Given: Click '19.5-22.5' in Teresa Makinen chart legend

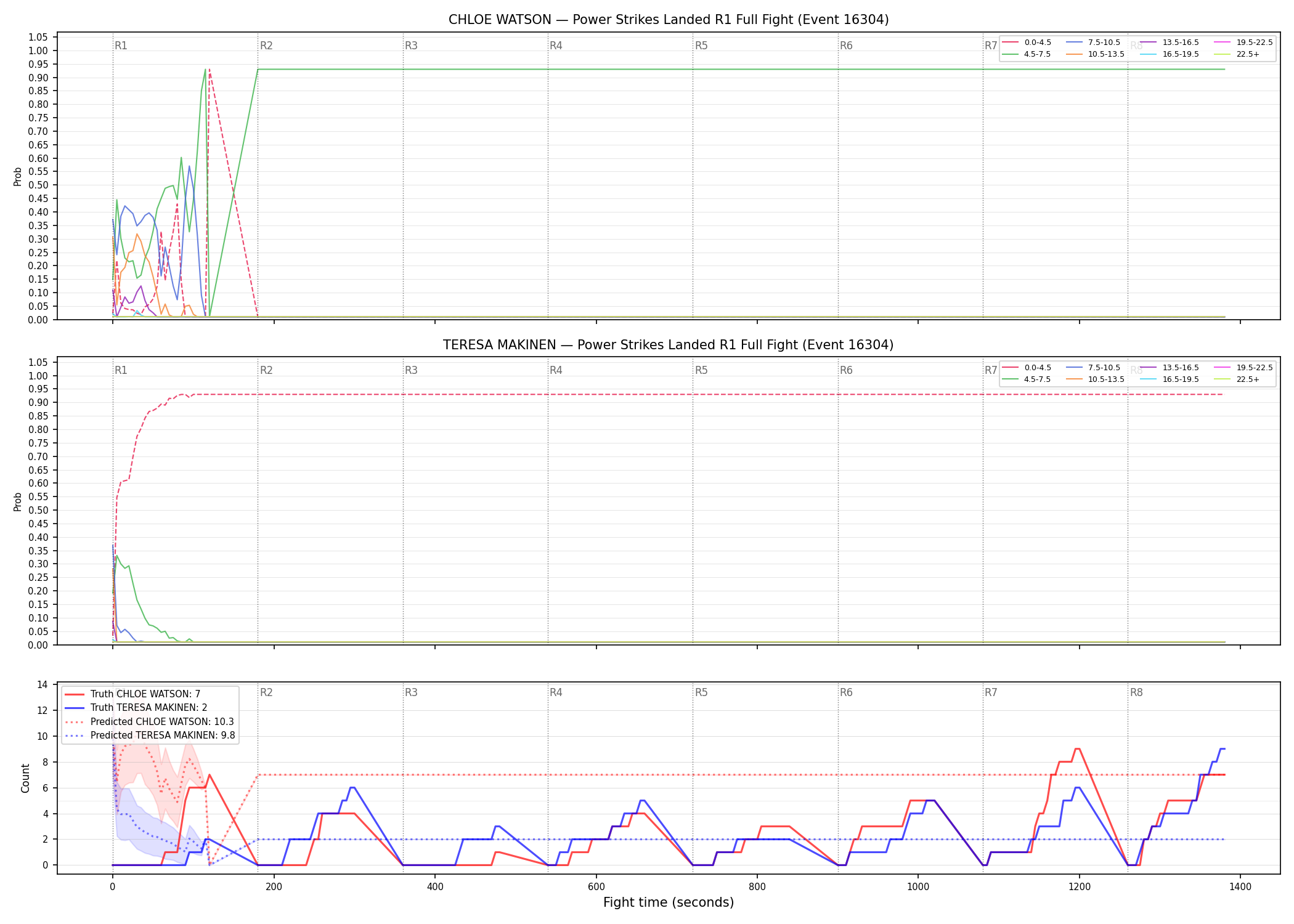Looking at the screenshot, I should [x=1255, y=368].
